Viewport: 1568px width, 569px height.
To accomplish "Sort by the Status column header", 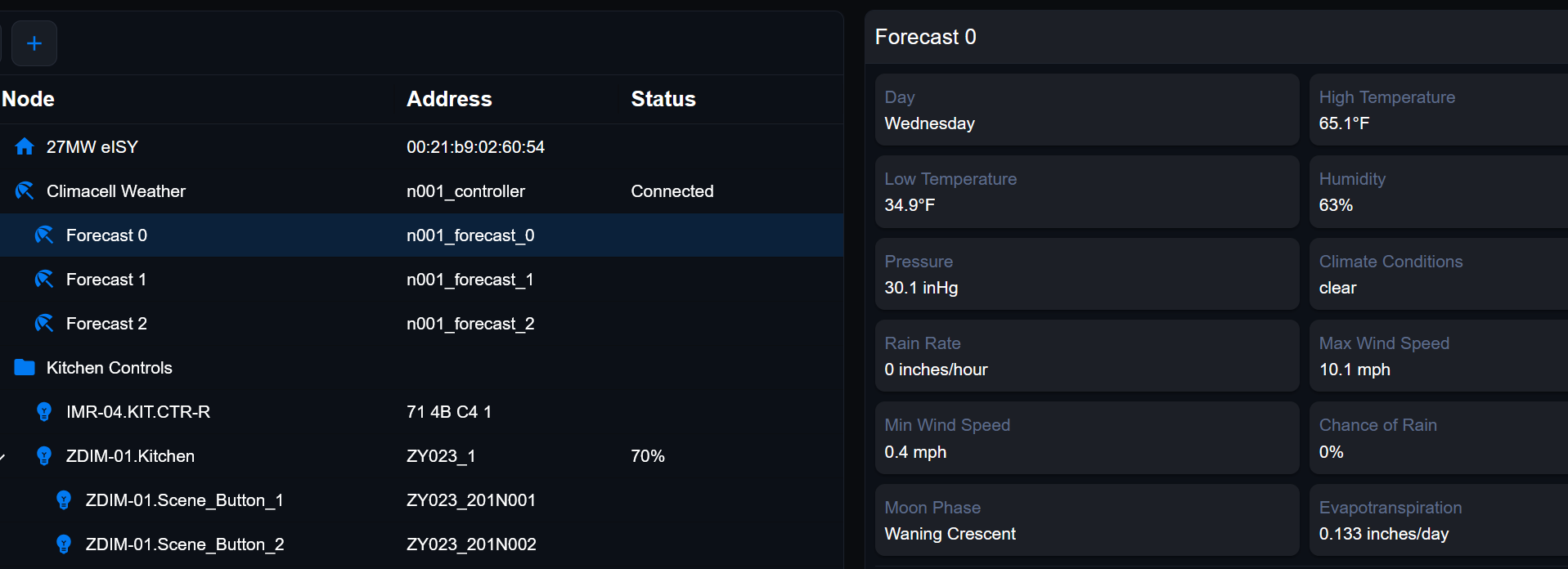I will (663, 99).
